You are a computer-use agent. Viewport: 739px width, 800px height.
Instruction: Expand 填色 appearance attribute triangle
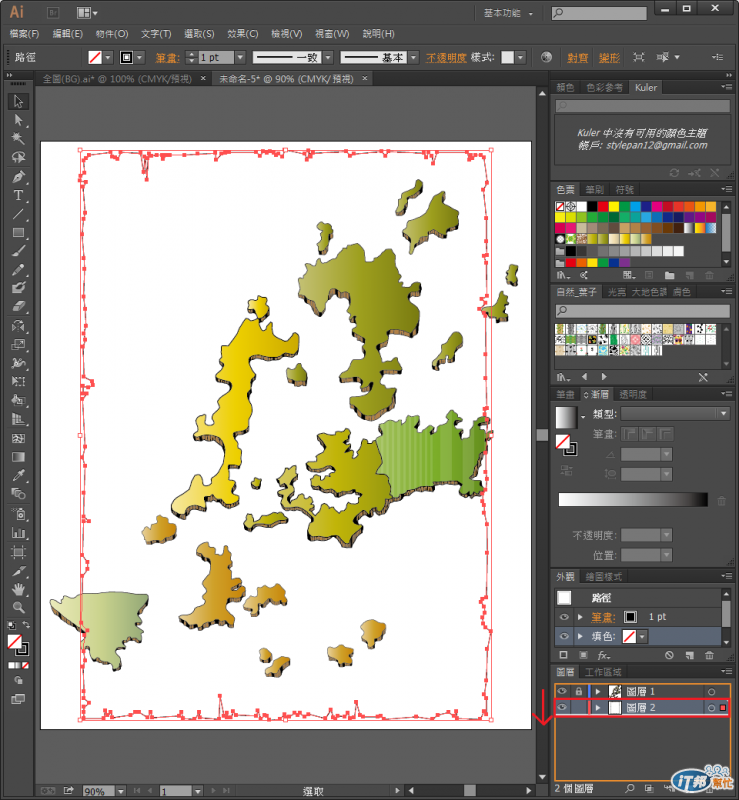[580, 636]
